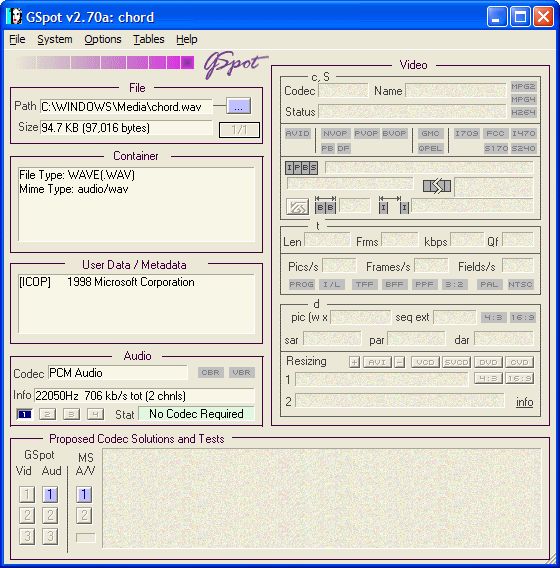This screenshot has width=560, height=568.
Task: Click the H264 indicator
Action: pos(523,112)
